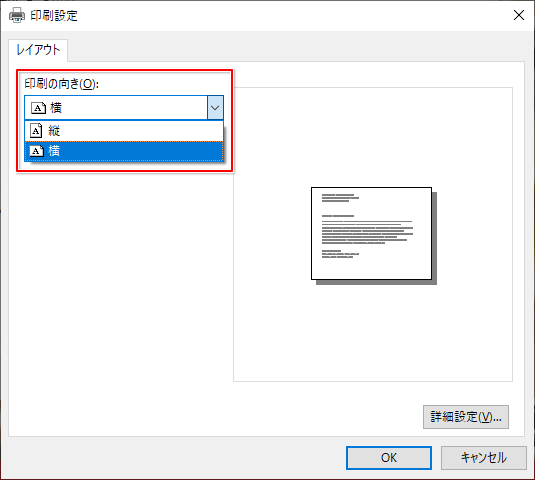Click the 印刷設定 title bar text
The image size is (535, 480).
click(54, 16)
